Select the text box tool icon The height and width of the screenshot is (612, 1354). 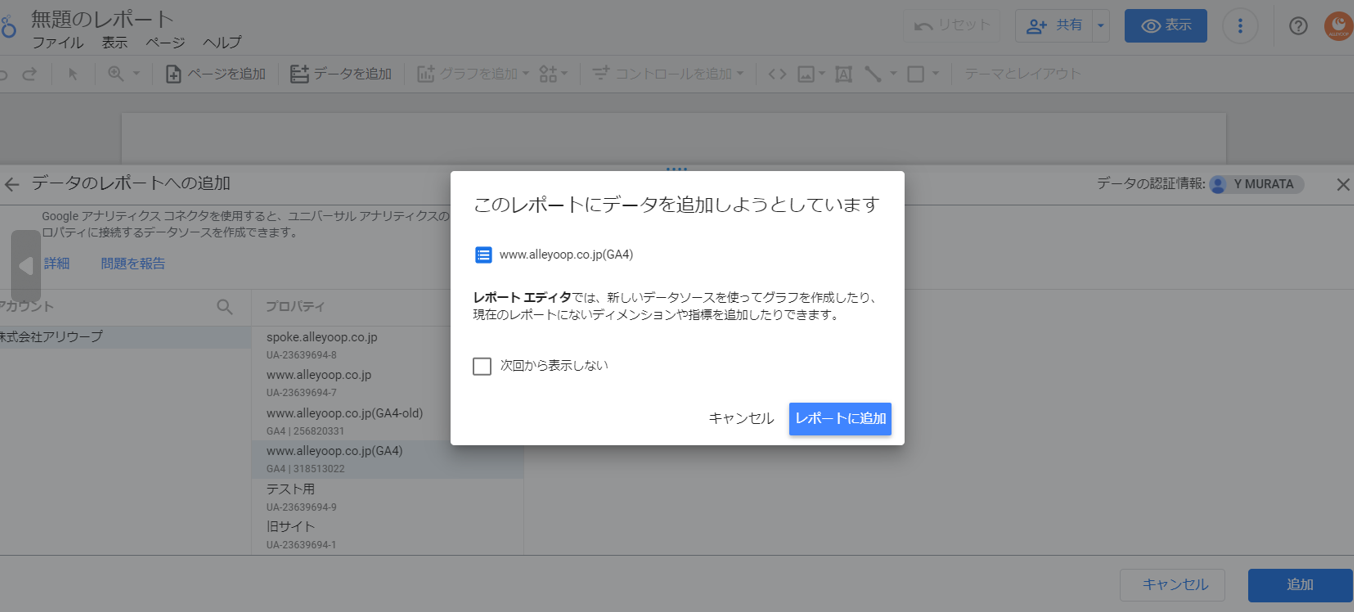click(843, 74)
